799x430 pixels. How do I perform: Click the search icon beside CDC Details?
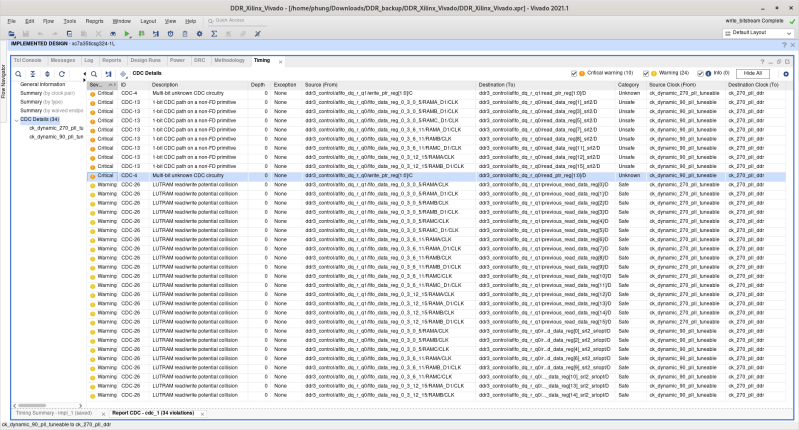click(94, 74)
